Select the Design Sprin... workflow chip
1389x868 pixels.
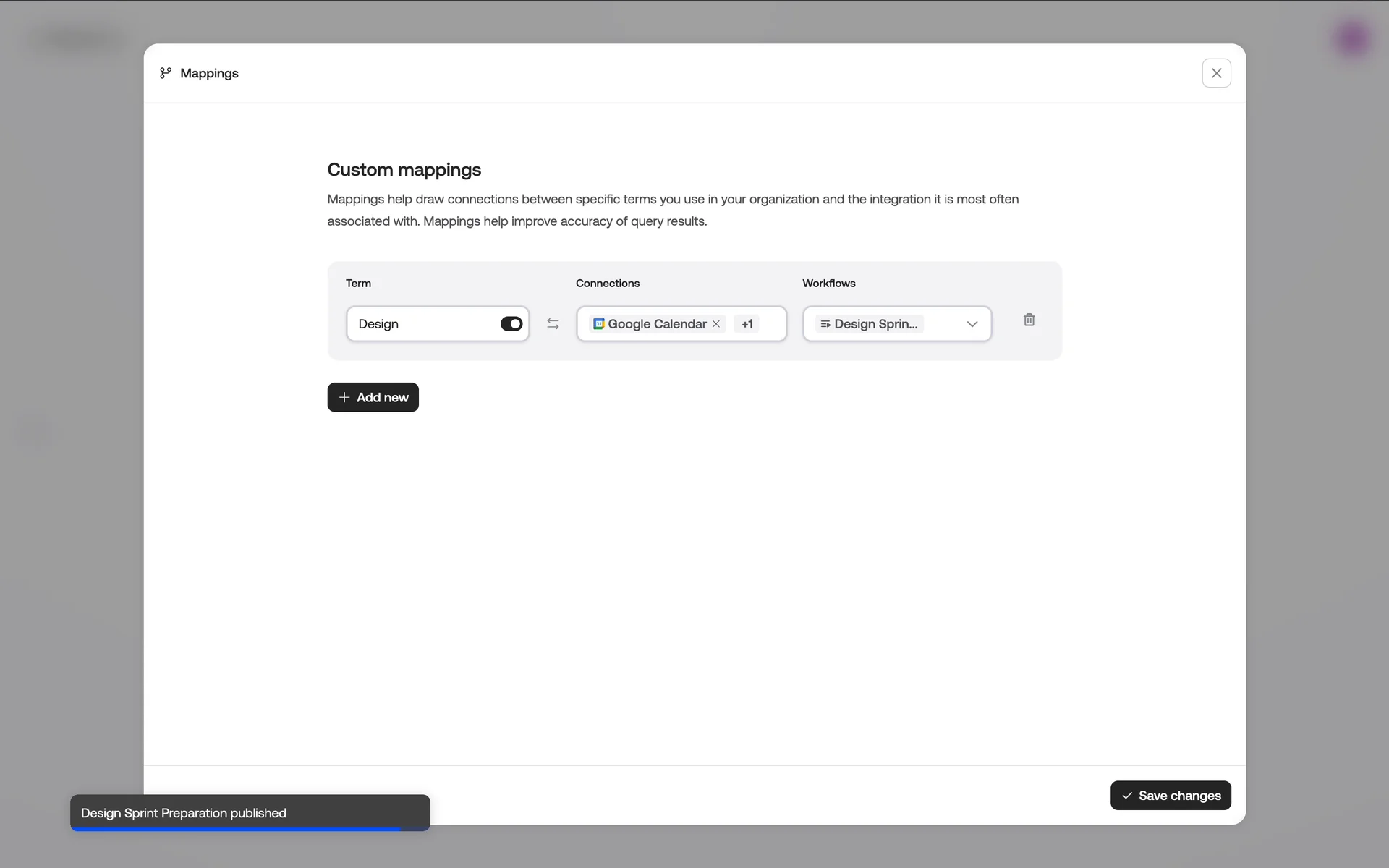tap(875, 324)
